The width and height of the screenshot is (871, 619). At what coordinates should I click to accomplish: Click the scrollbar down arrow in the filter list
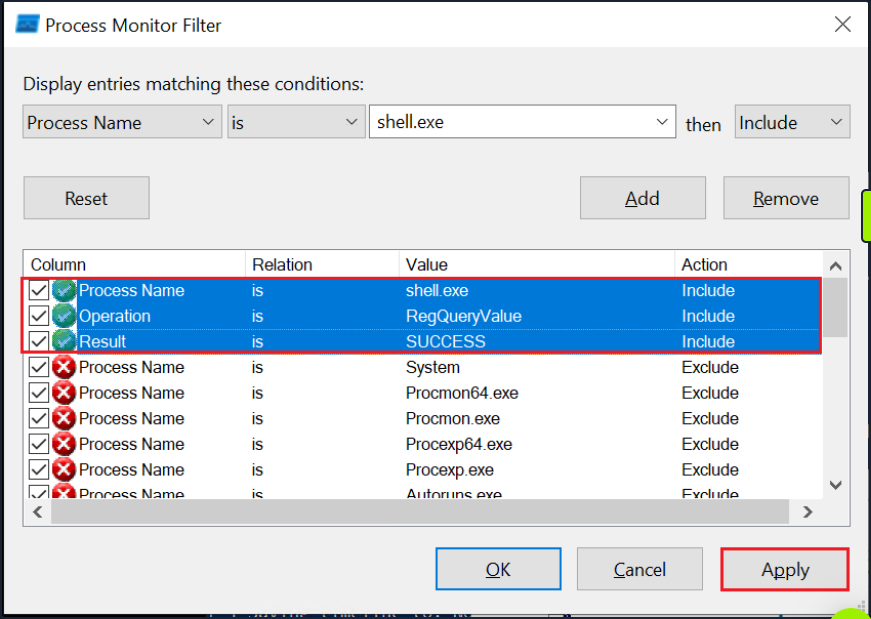coord(835,485)
